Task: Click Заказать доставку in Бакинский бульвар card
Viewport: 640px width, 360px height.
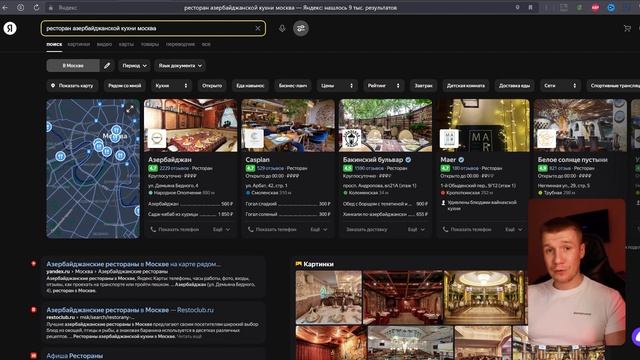Action: tap(367, 229)
